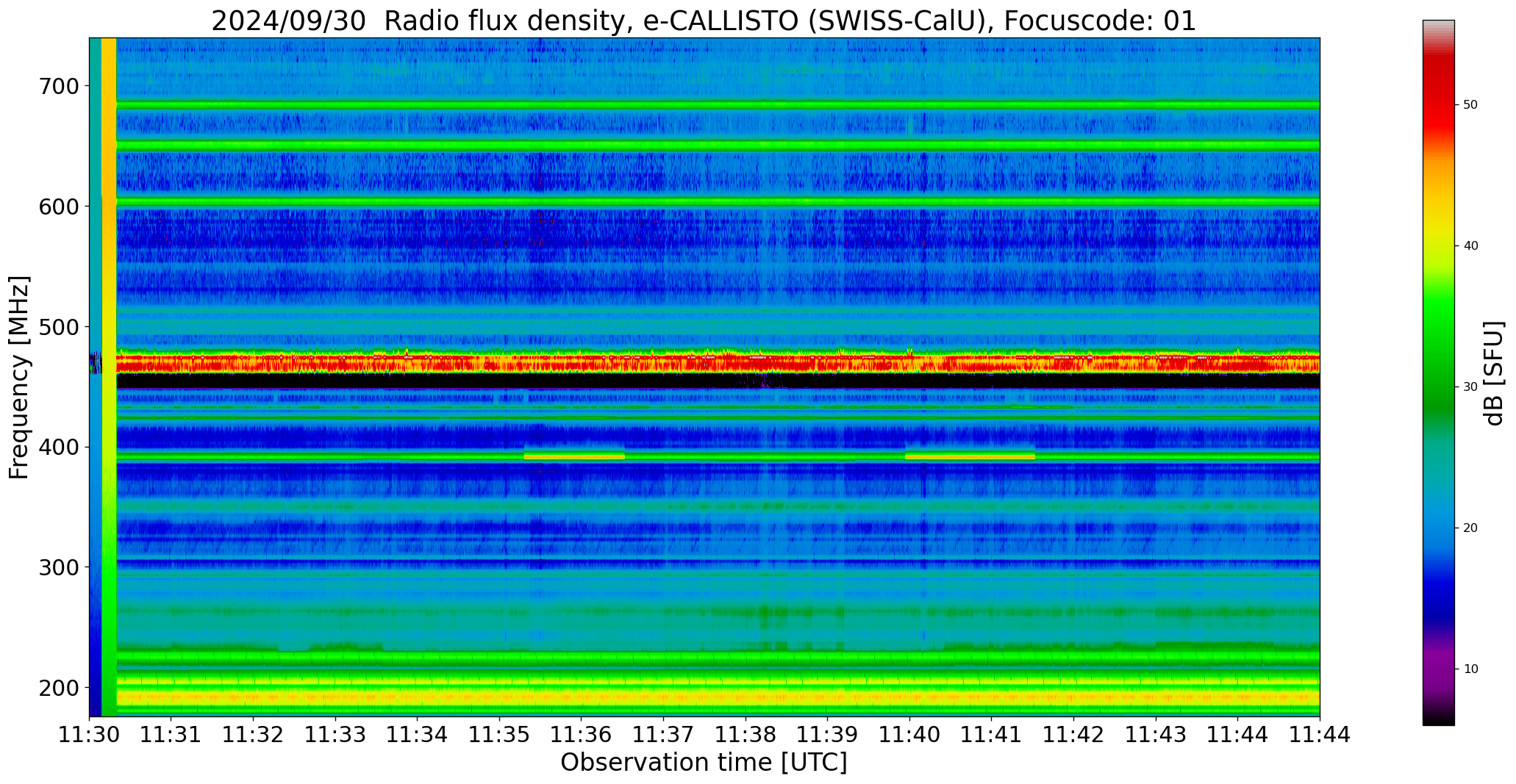Image resolution: width=1516 pixels, height=784 pixels.
Task: Click the red region of the colorbar
Action: [x=1438, y=96]
